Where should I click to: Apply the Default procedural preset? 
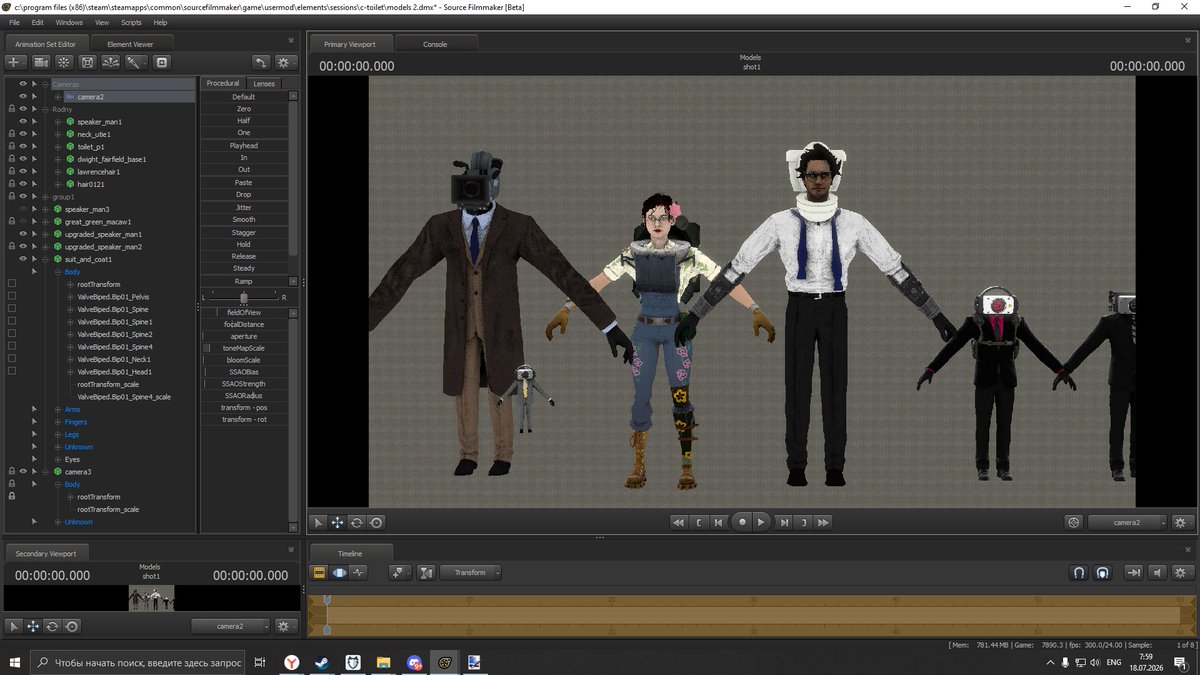(x=244, y=96)
